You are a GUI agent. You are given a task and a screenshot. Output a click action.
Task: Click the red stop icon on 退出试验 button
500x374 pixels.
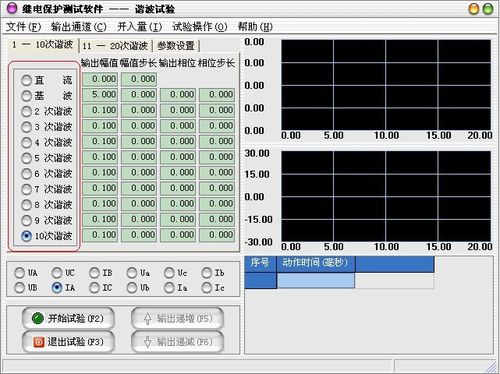coord(38,342)
